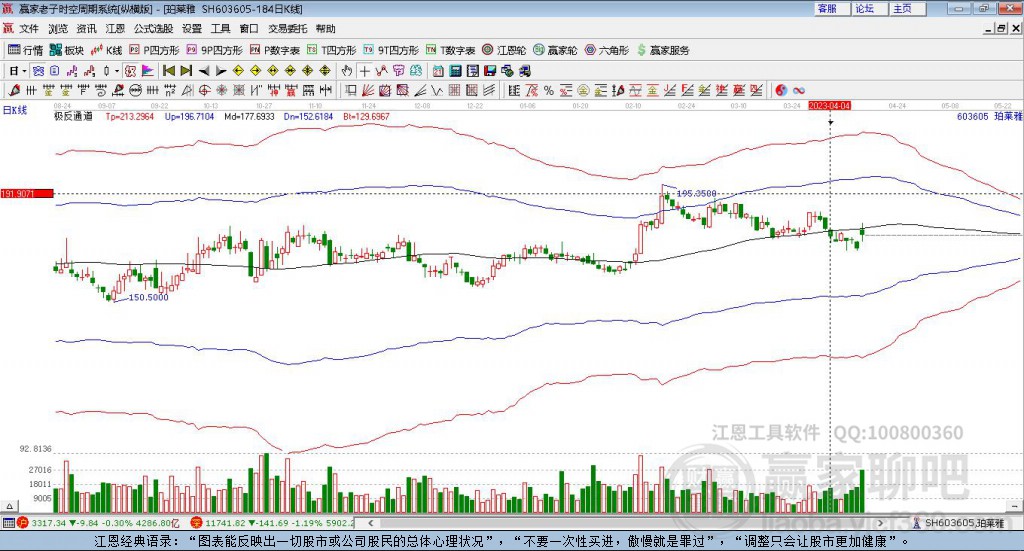The image size is (1024, 551).
Task: Switch to the K线 chart view
Action: pyautogui.click(x=107, y=50)
